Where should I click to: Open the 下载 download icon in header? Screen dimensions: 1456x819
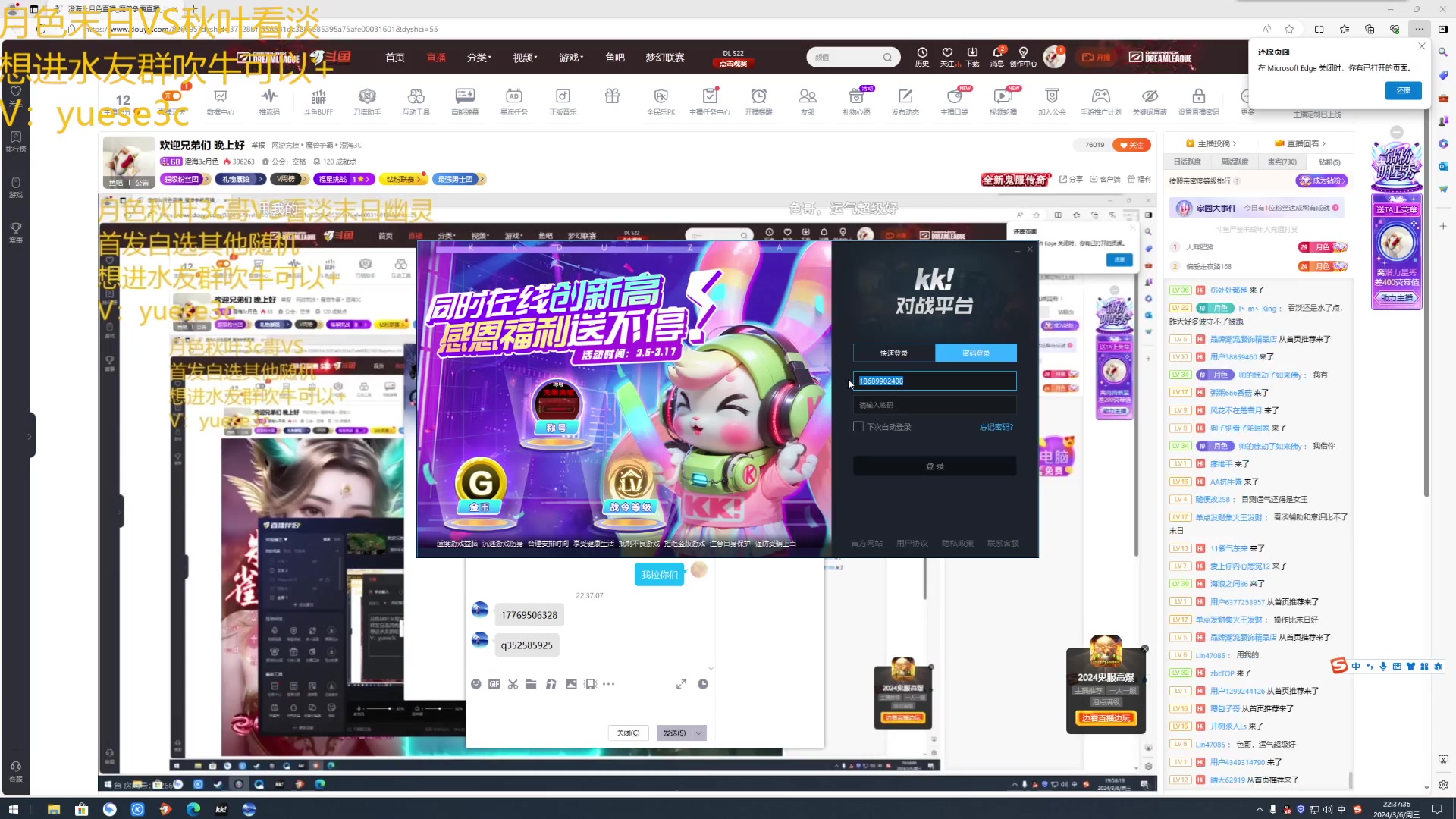972,57
